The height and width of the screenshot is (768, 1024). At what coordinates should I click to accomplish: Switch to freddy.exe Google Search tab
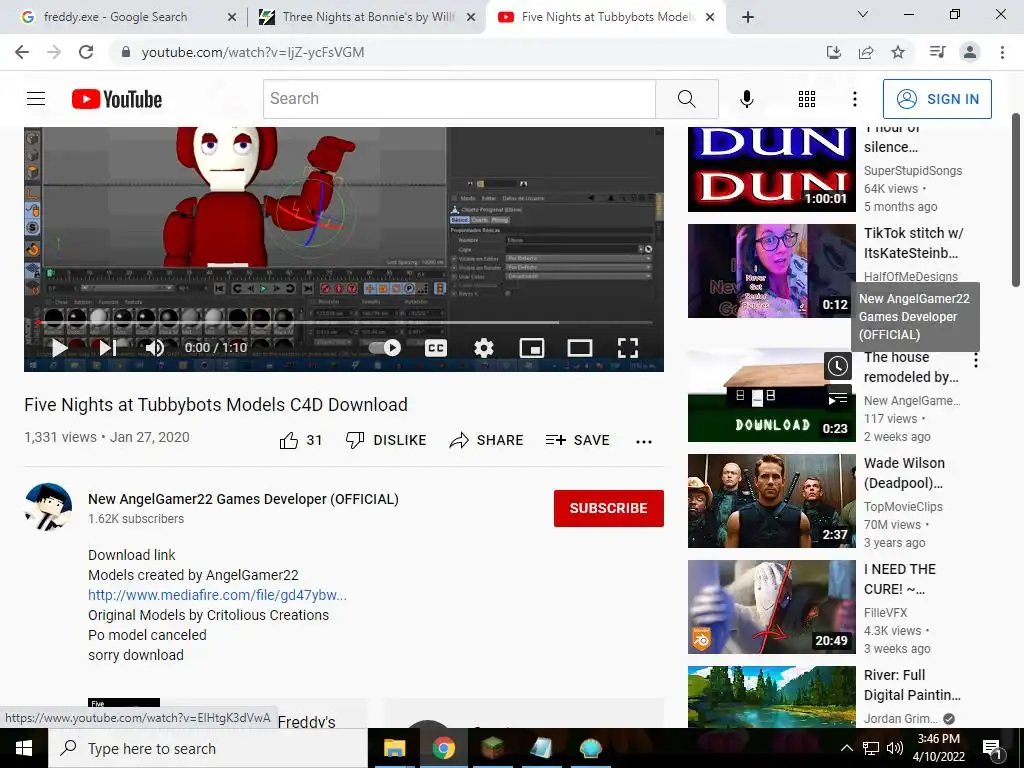(116, 17)
